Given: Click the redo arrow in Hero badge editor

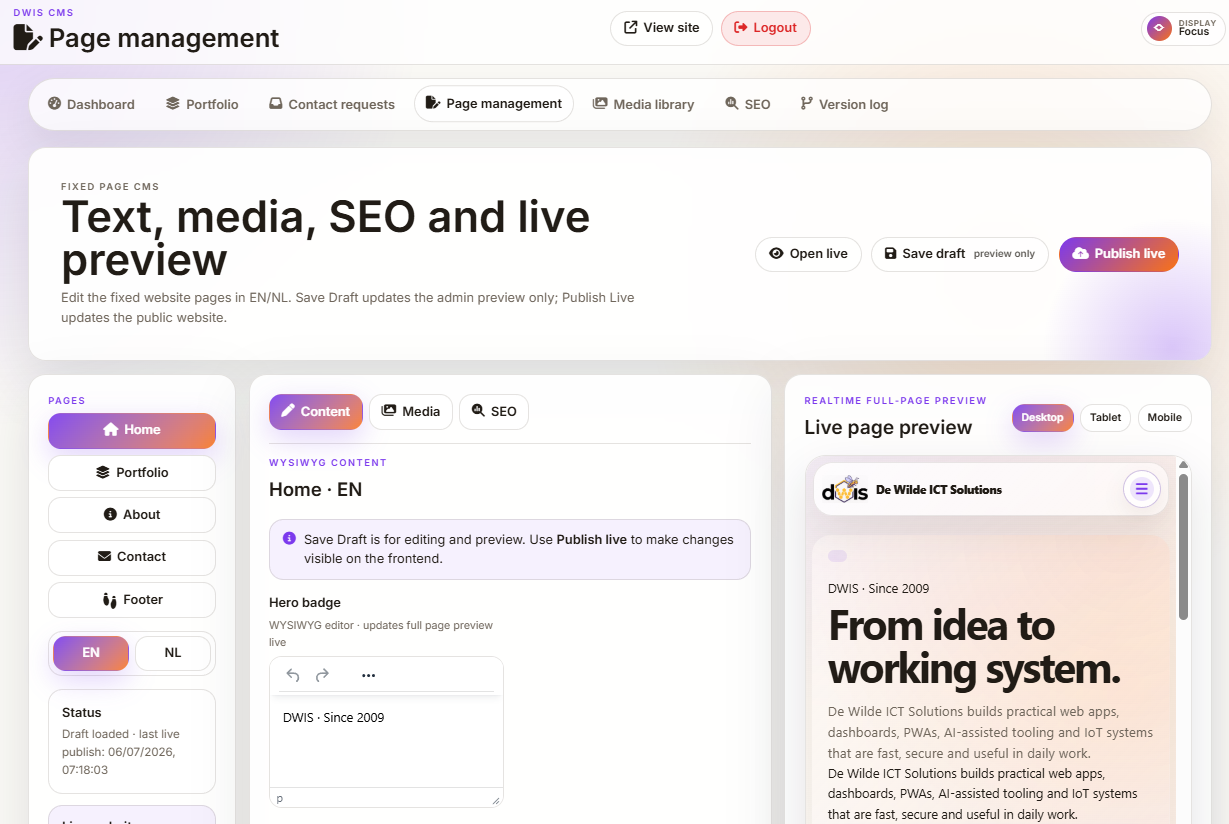Looking at the screenshot, I should point(322,675).
